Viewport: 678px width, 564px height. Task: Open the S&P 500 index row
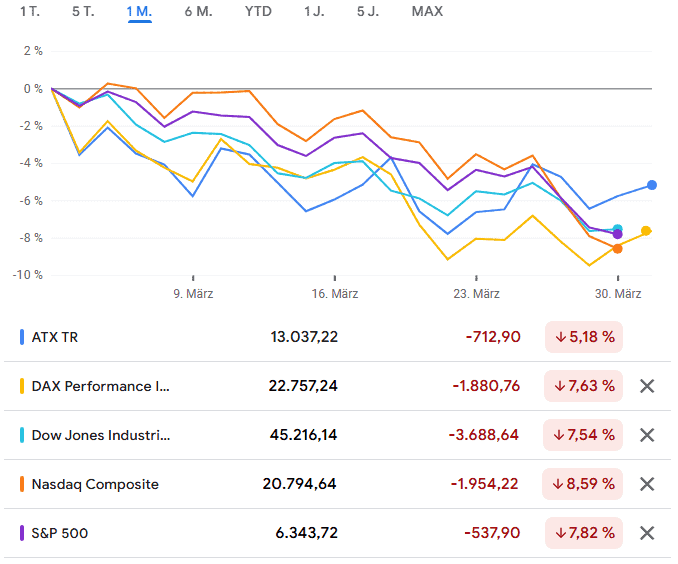pos(60,533)
